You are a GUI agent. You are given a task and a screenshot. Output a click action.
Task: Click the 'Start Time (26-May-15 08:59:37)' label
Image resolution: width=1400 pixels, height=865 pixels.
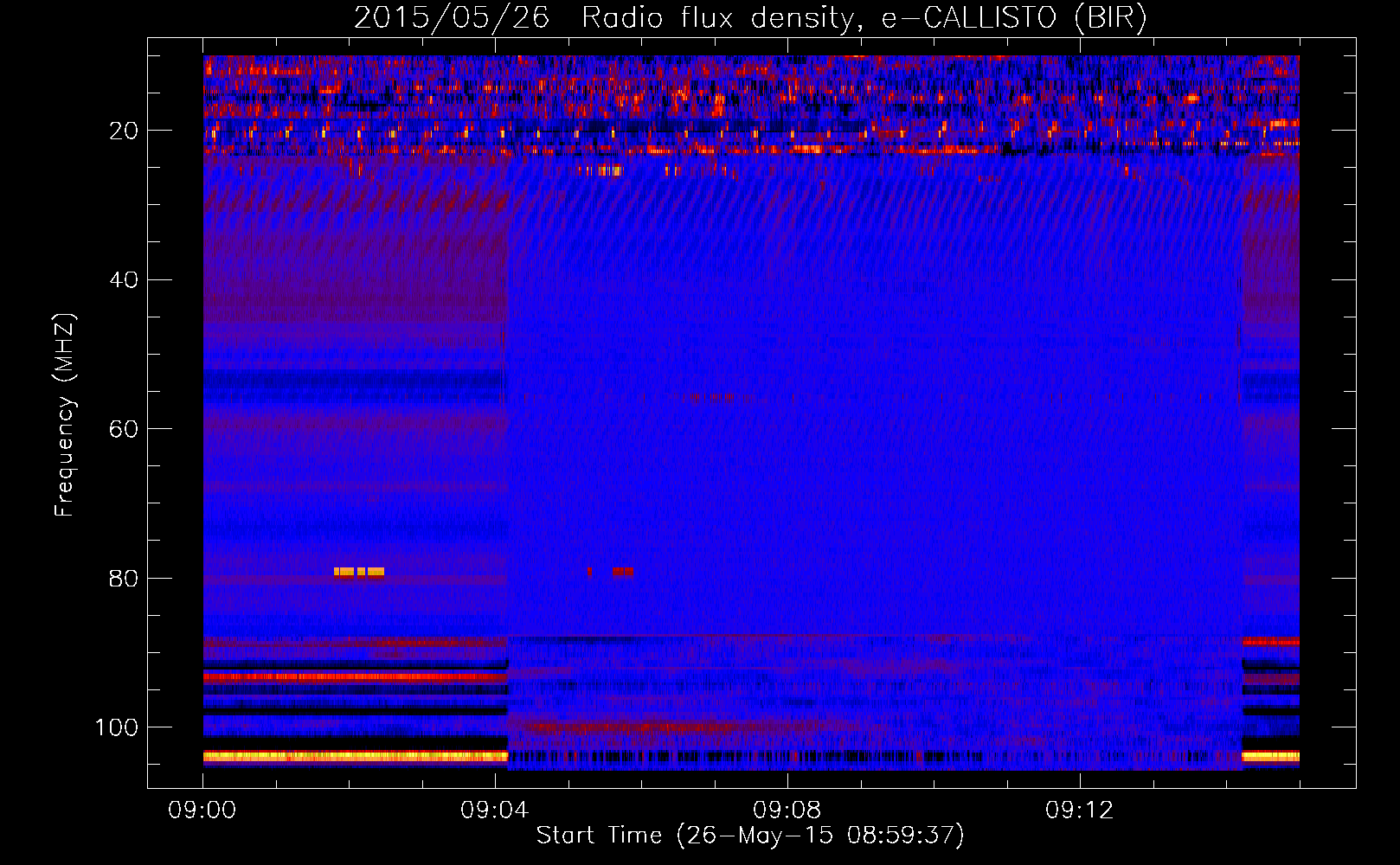(x=750, y=836)
